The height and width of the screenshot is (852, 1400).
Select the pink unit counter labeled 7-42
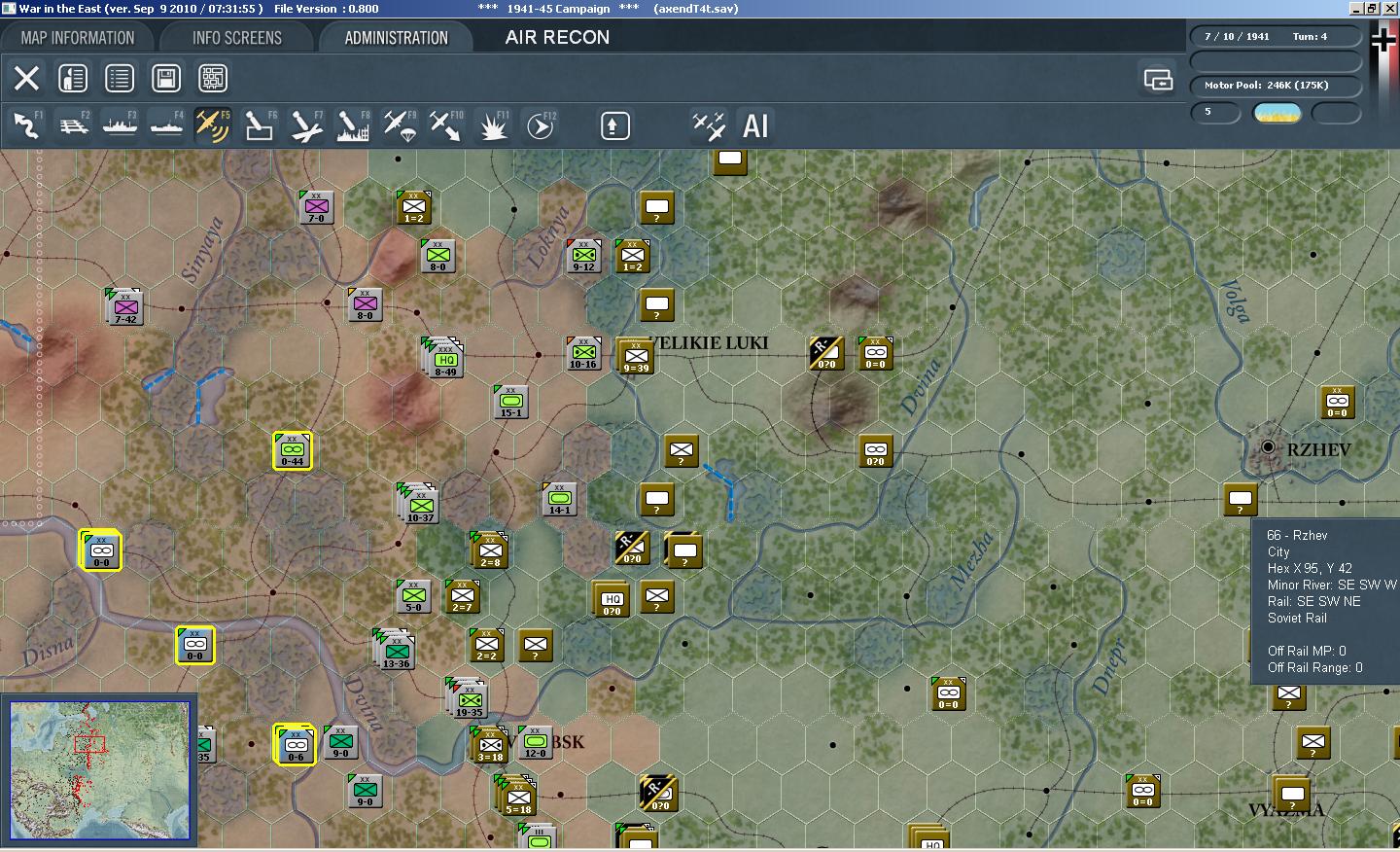(125, 306)
